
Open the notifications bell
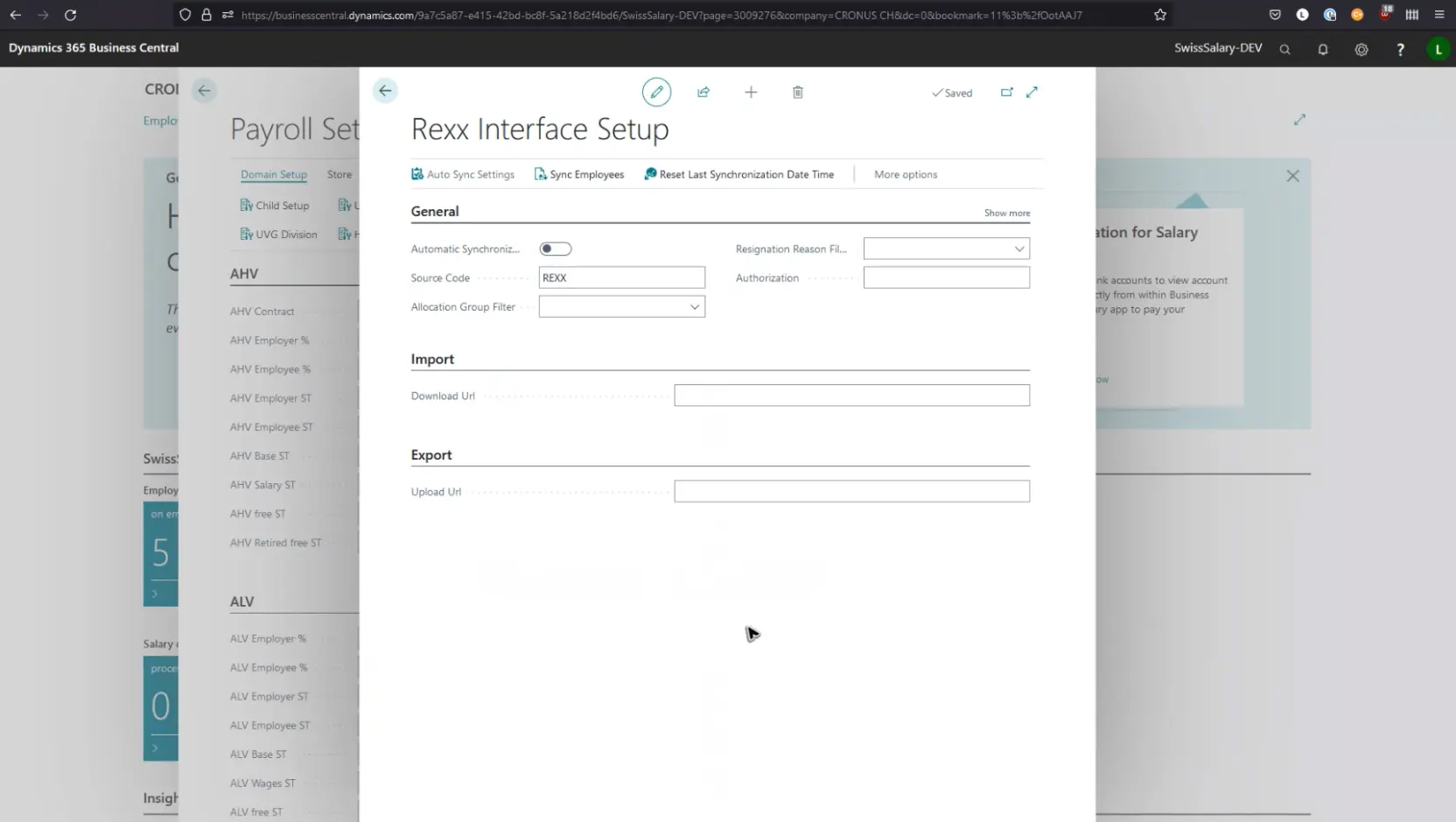click(x=1323, y=50)
